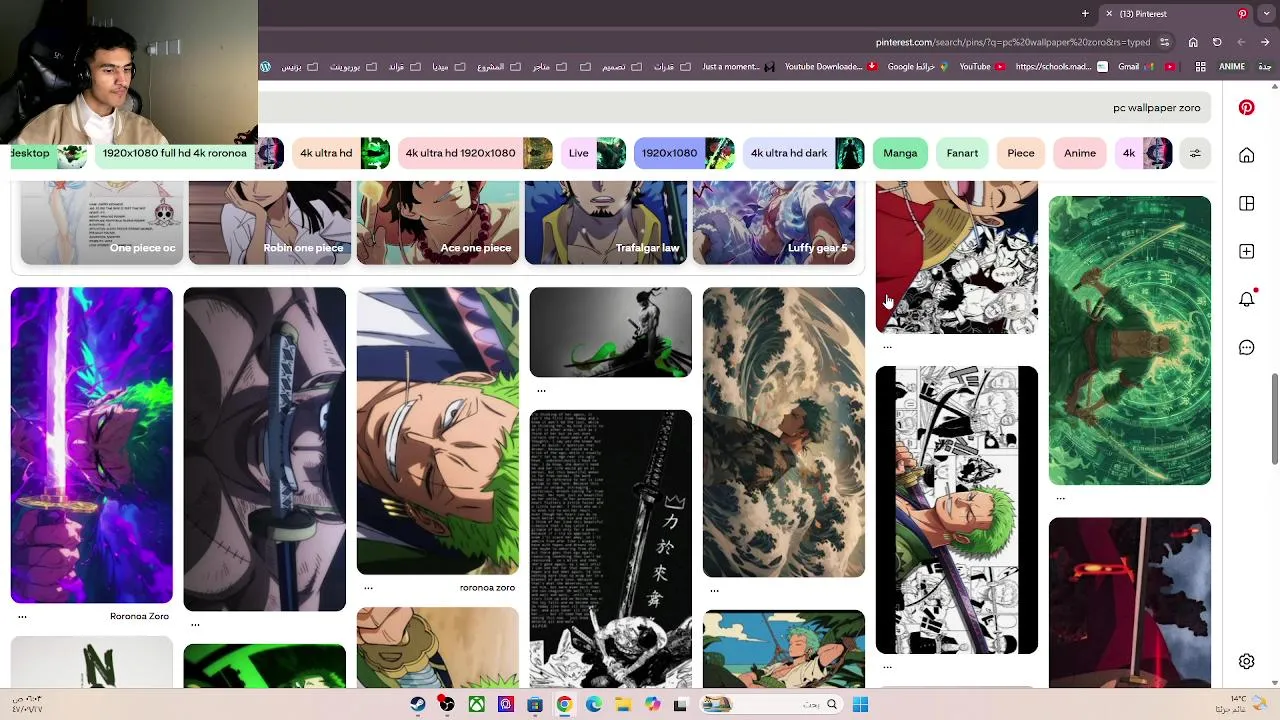Open the Ace one piece suggestion
1280x720 pixels.
pyautogui.click(x=438, y=222)
